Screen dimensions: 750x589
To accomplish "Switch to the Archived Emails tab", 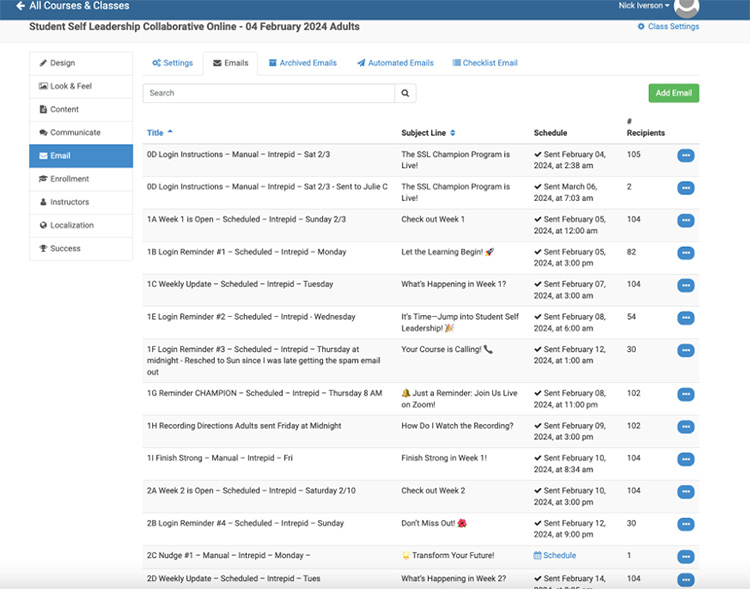I will coord(302,63).
